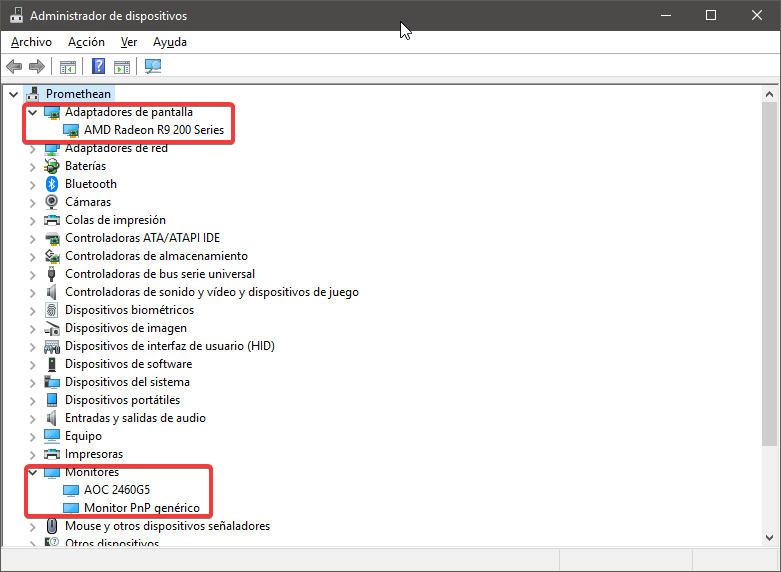Select the AMD Radeon R9 200 Series entry

154,130
